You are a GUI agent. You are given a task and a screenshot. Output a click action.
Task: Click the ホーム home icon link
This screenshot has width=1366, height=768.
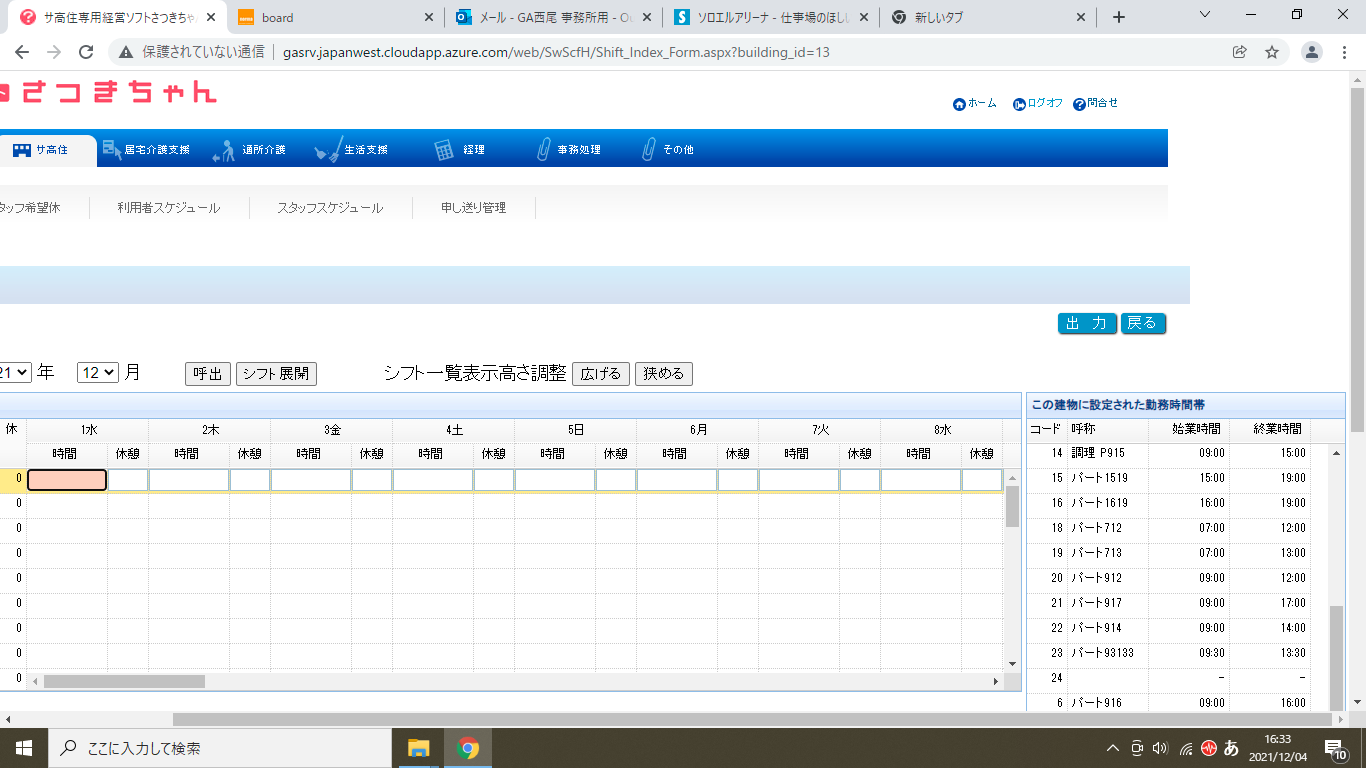960,104
